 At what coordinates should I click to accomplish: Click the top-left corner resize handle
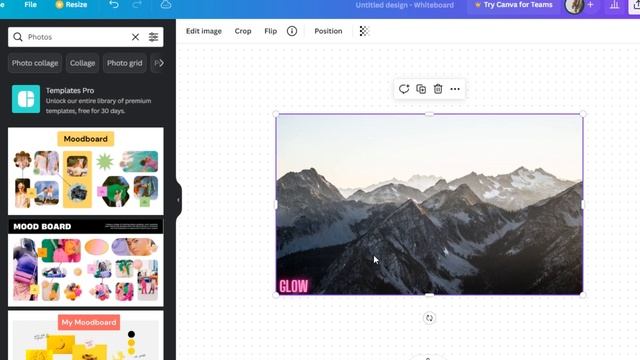276,115
